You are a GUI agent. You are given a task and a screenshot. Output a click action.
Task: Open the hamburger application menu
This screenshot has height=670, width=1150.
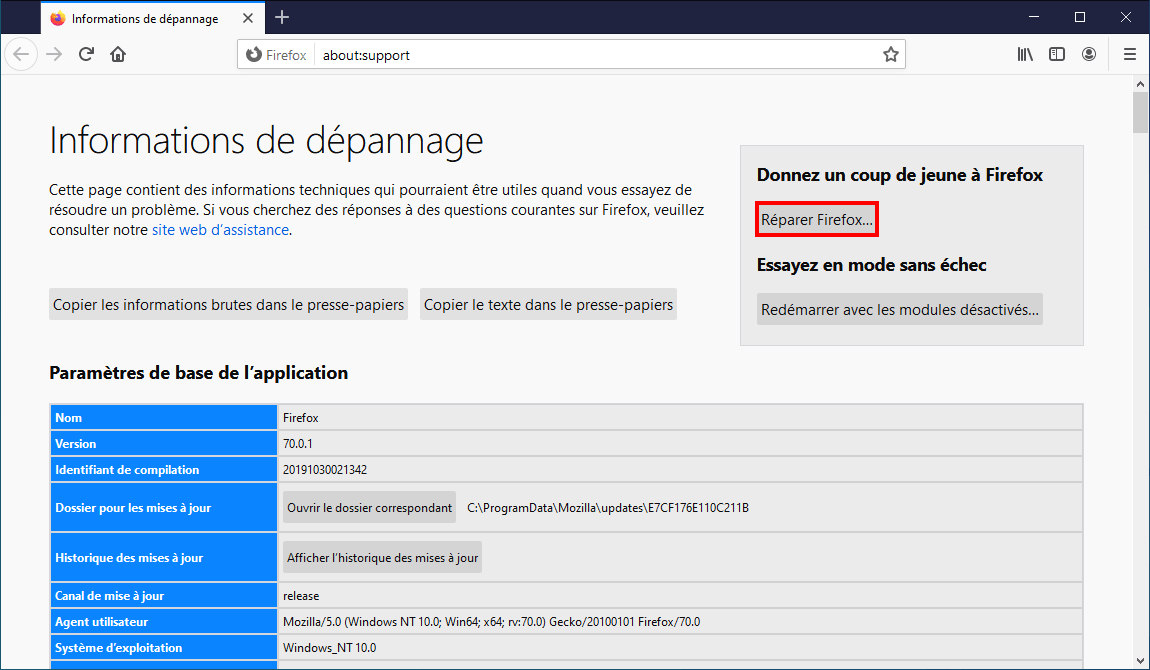[1129, 54]
